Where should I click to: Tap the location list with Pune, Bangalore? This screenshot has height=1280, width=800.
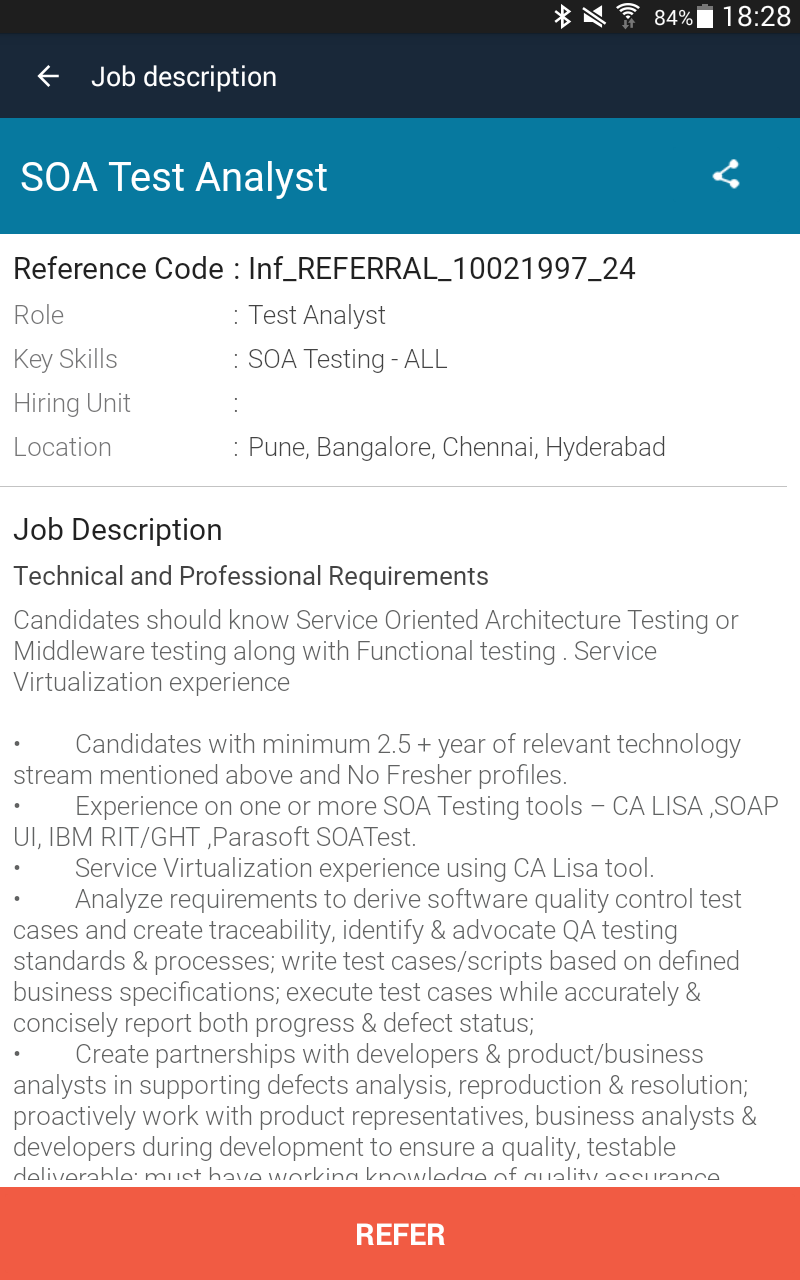point(457,447)
